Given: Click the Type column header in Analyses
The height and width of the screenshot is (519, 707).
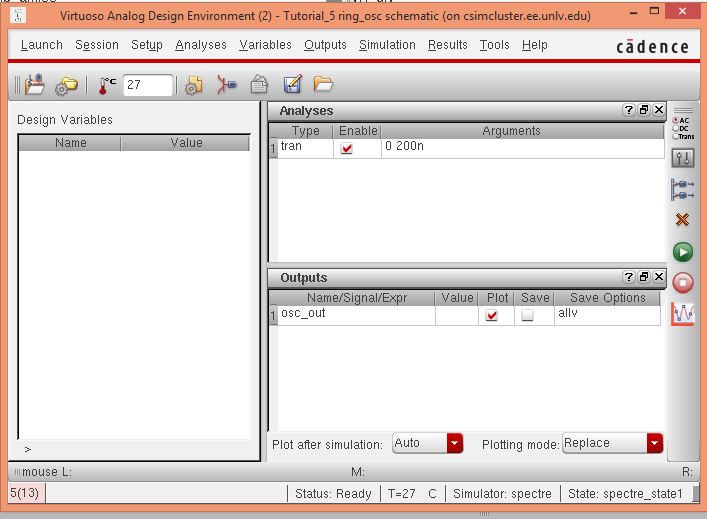Looking at the screenshot, I should (x=305, y=131).
